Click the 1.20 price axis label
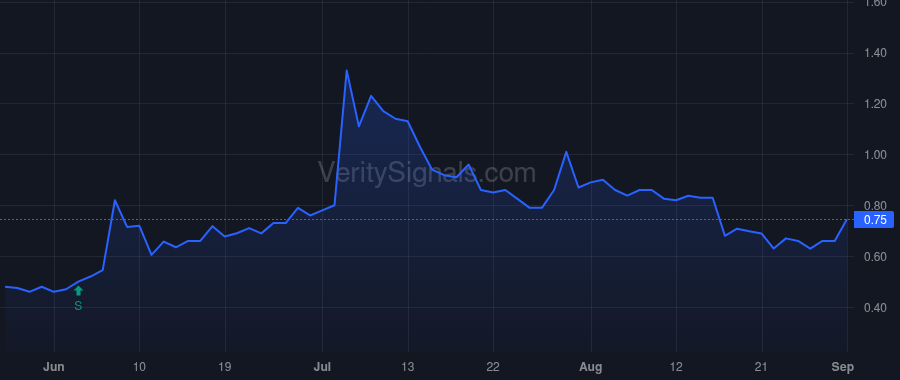900x380 pixels. tap(875, 104)
